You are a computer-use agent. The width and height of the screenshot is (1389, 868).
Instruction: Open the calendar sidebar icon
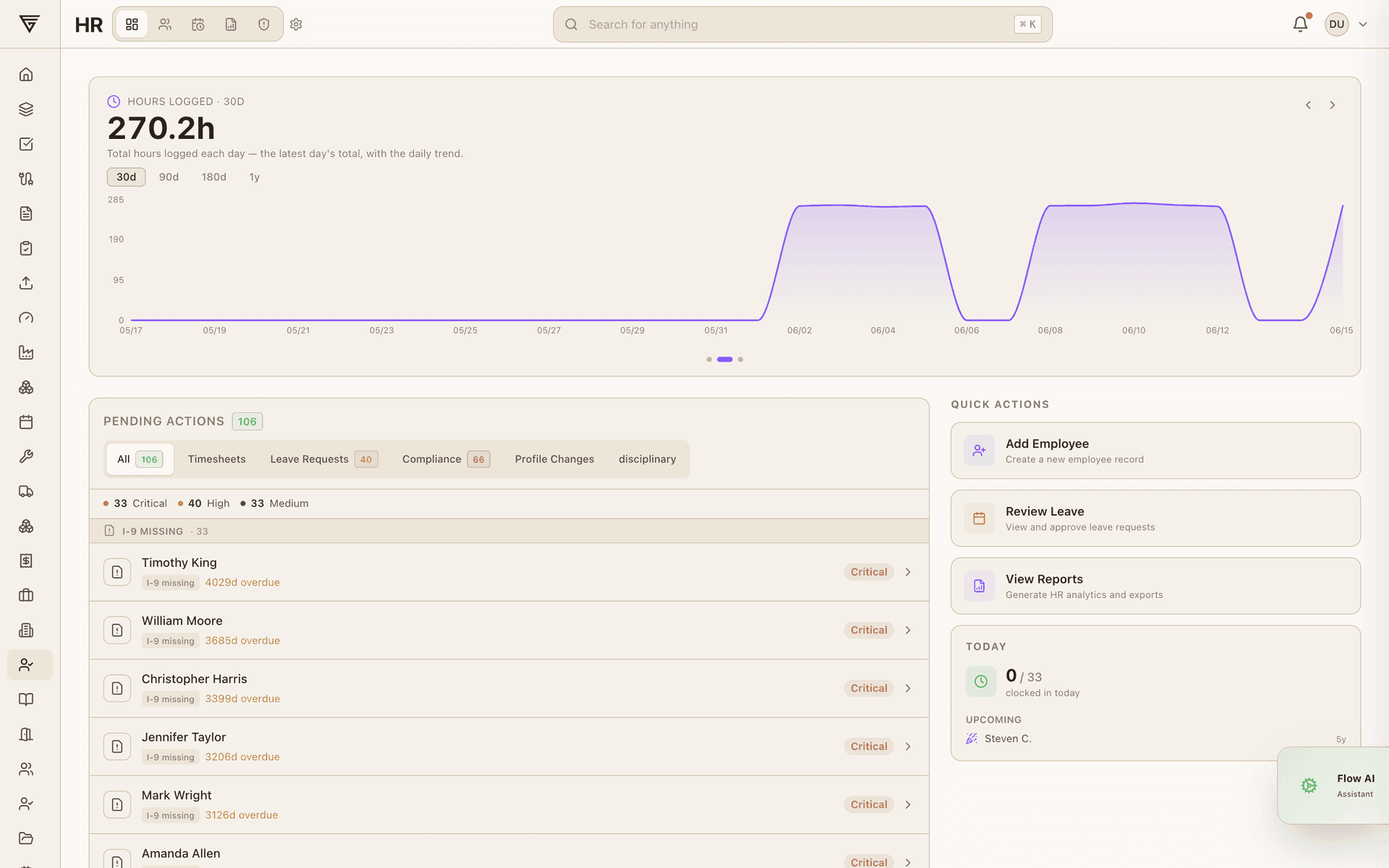click(x=26, y=422)
